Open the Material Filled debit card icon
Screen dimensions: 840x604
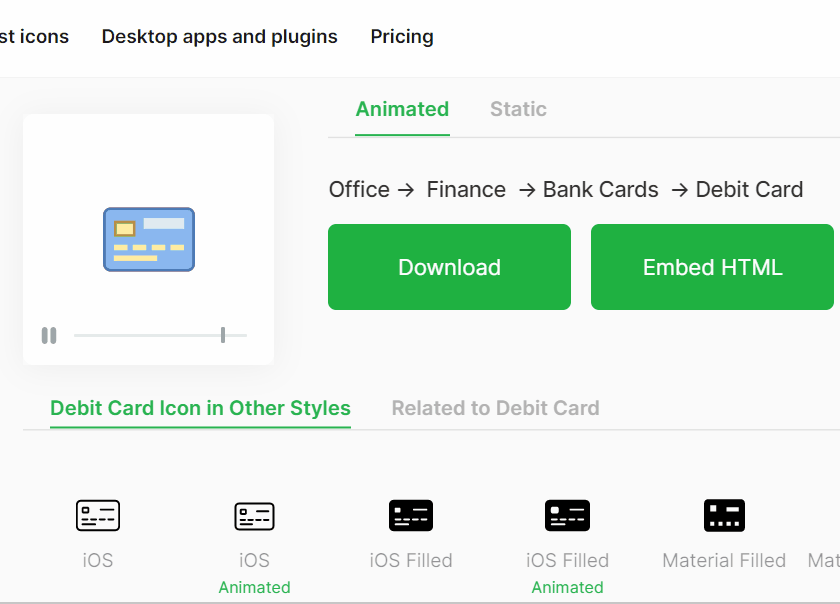(724, 516)
